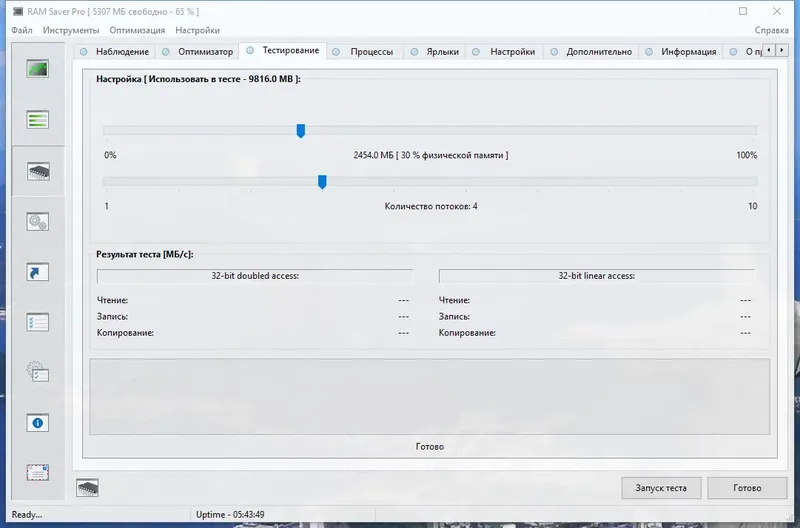Click the 32-bit doubled access header

(x=255, y=275)
